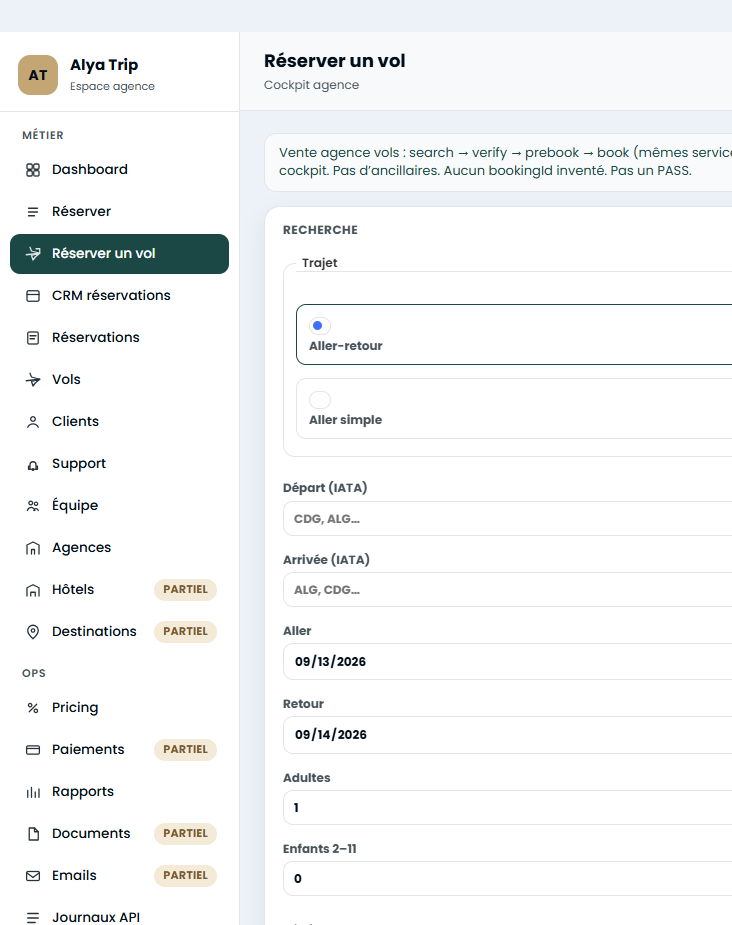732x925 pixels.
Task: Click the Arrivée (IATA) input field
Action: 507,589
